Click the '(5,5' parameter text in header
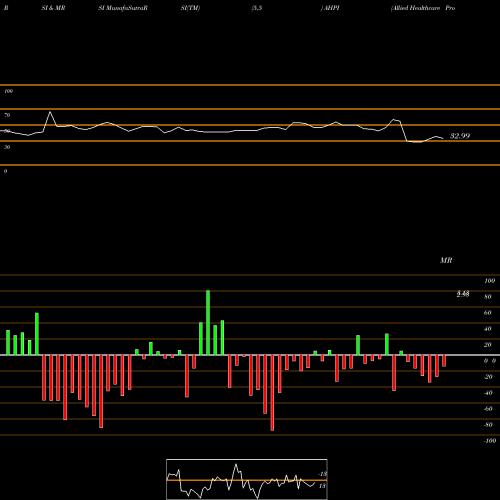 point(257,8)
